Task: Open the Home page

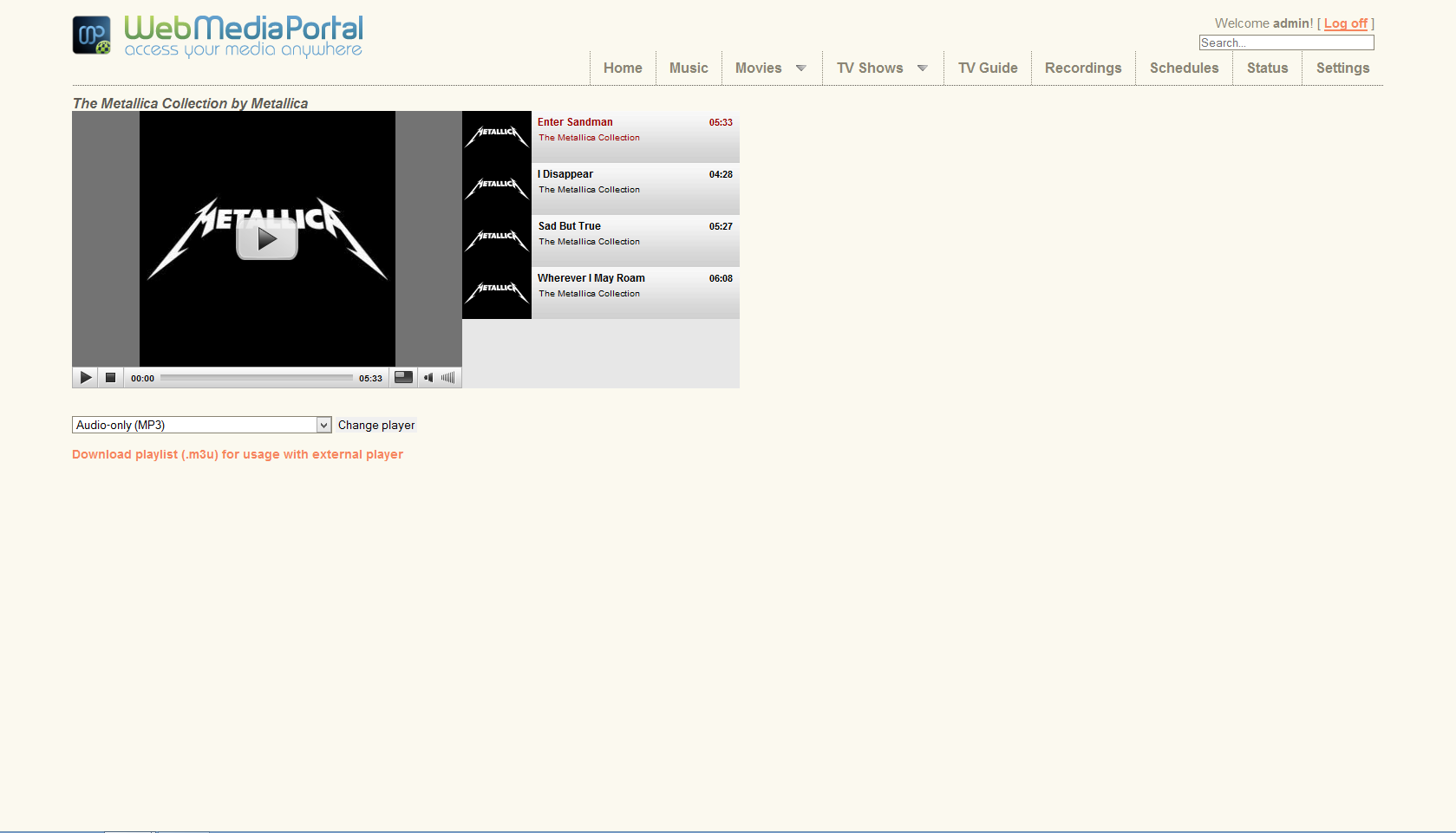Action: (623, 68)
